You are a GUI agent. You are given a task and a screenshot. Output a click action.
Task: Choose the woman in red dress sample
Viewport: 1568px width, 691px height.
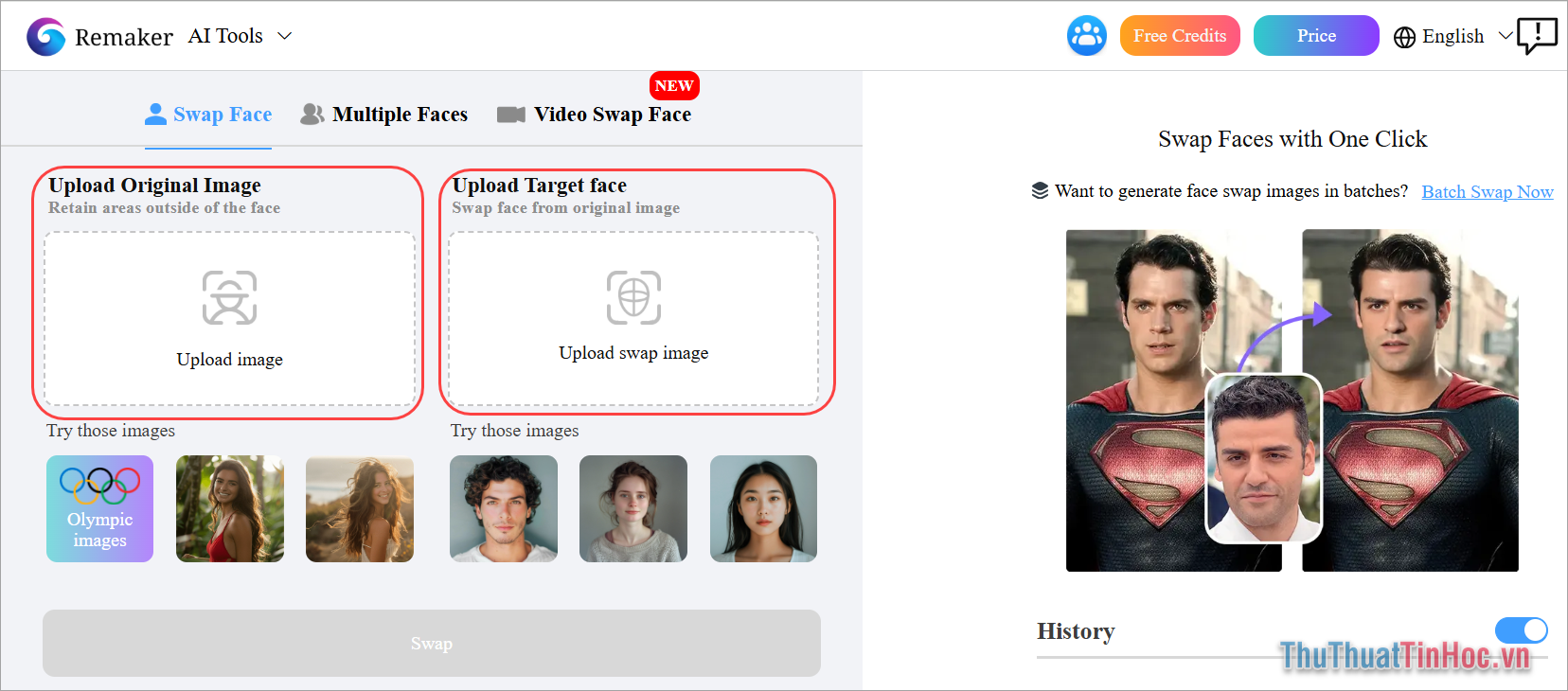pos(230,509)
